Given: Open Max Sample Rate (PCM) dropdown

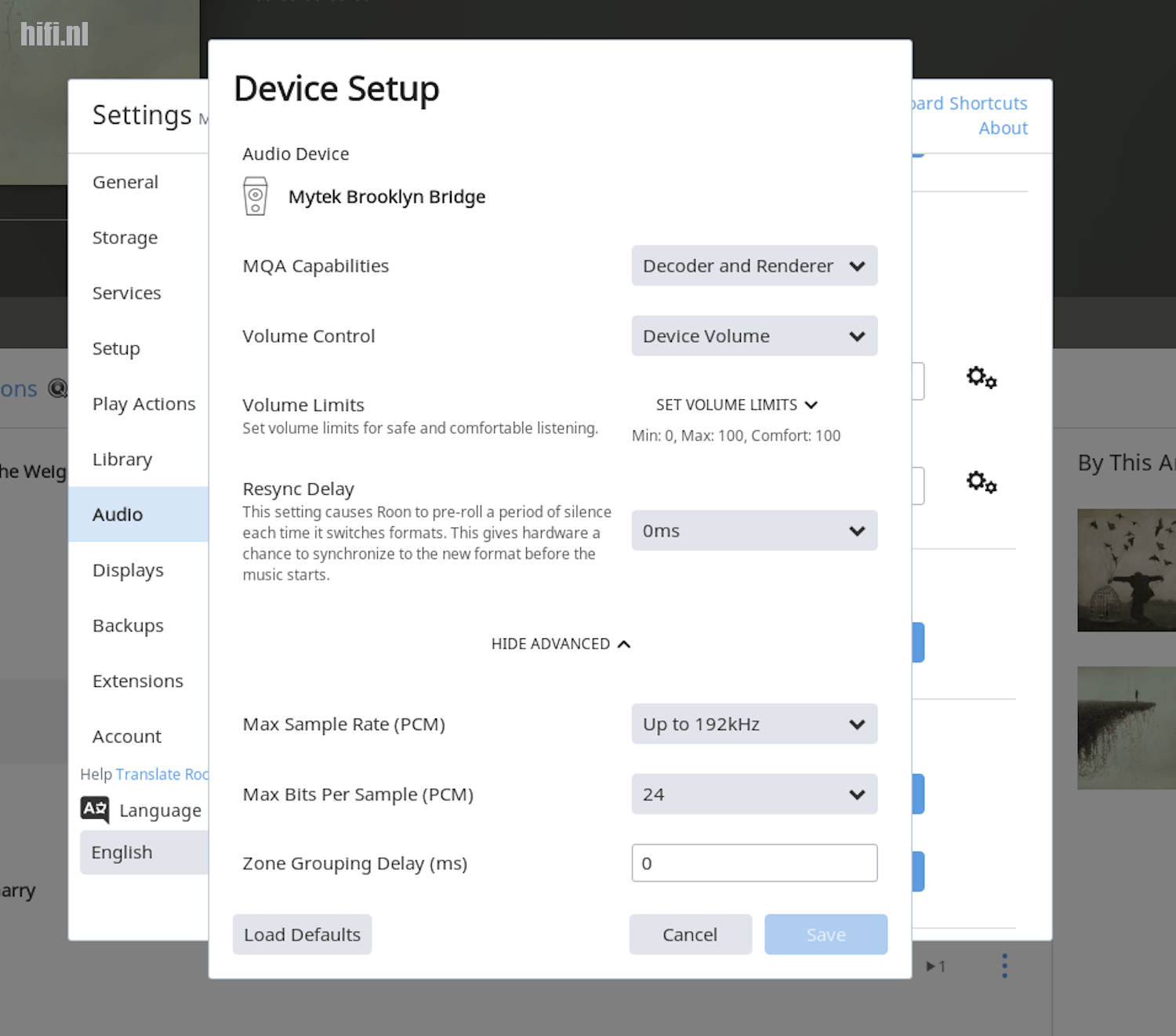Looking at the screenshot, I should (754, 724).
